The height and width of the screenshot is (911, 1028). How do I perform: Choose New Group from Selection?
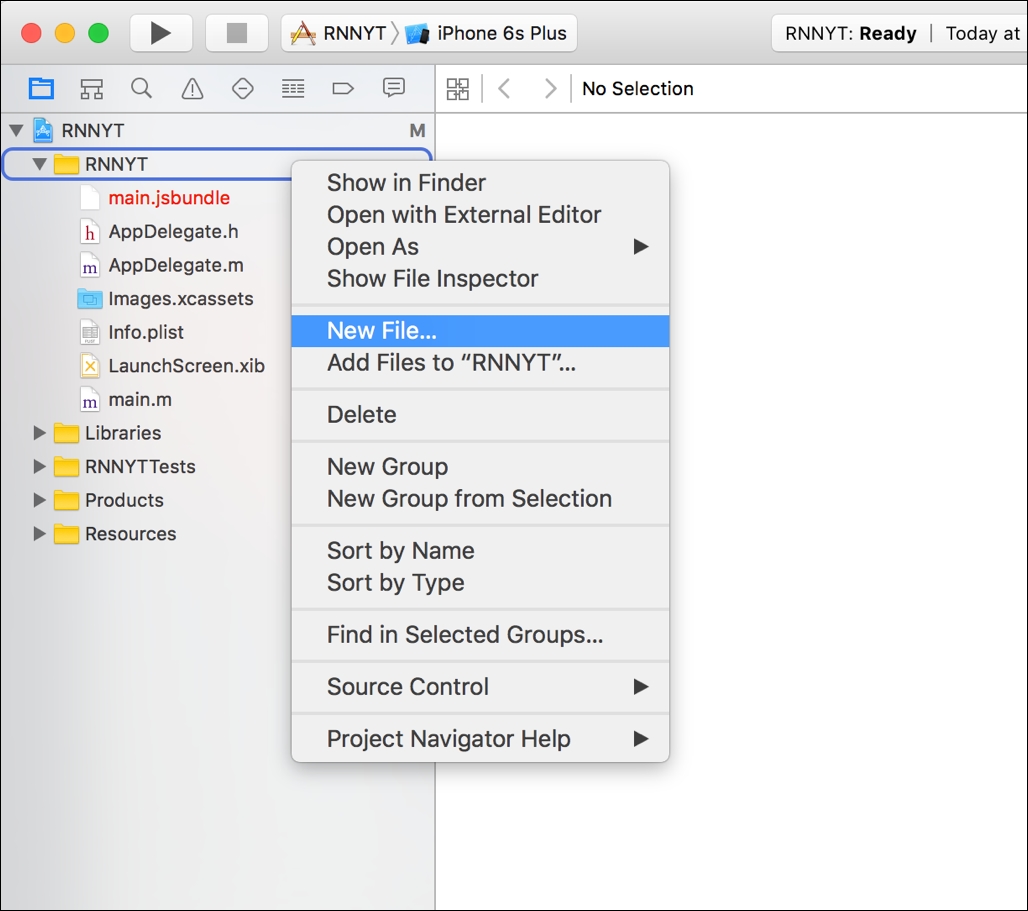click(x=480, y=499)
